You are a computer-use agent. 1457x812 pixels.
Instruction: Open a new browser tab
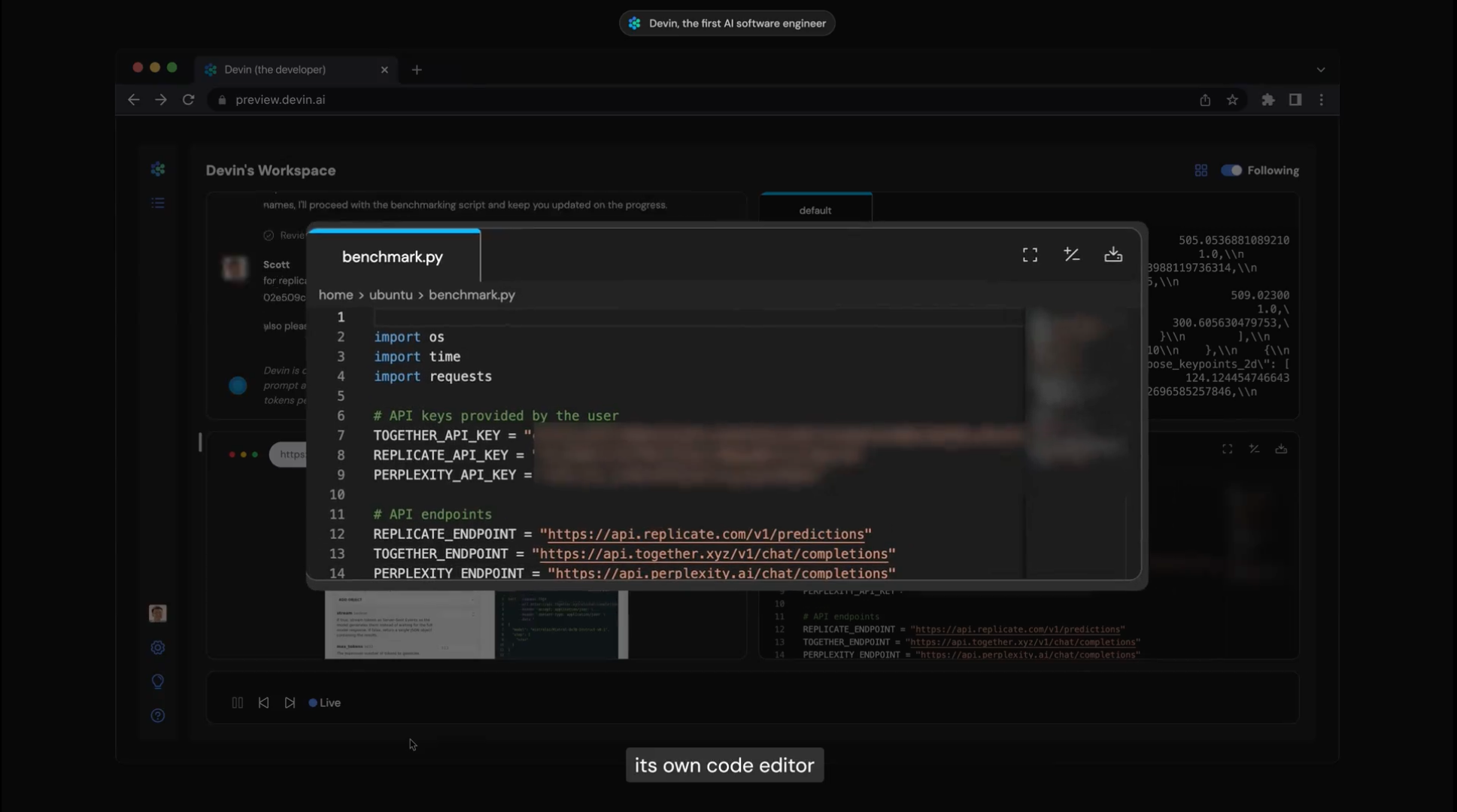(x=417, y=70)
